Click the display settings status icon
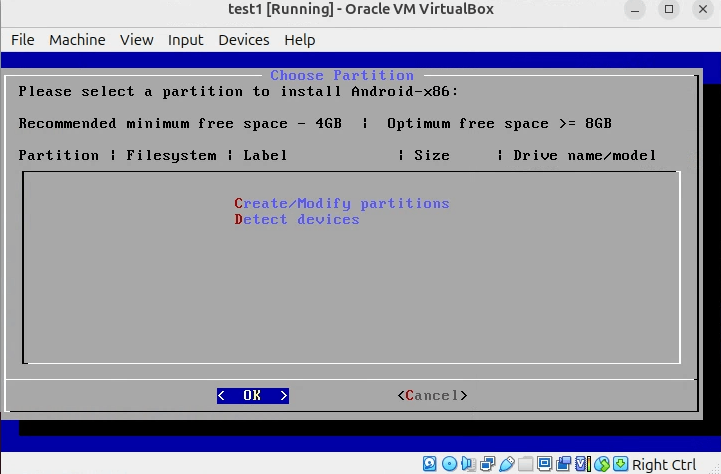Screen dimensions: 721x474 (544, 464)
